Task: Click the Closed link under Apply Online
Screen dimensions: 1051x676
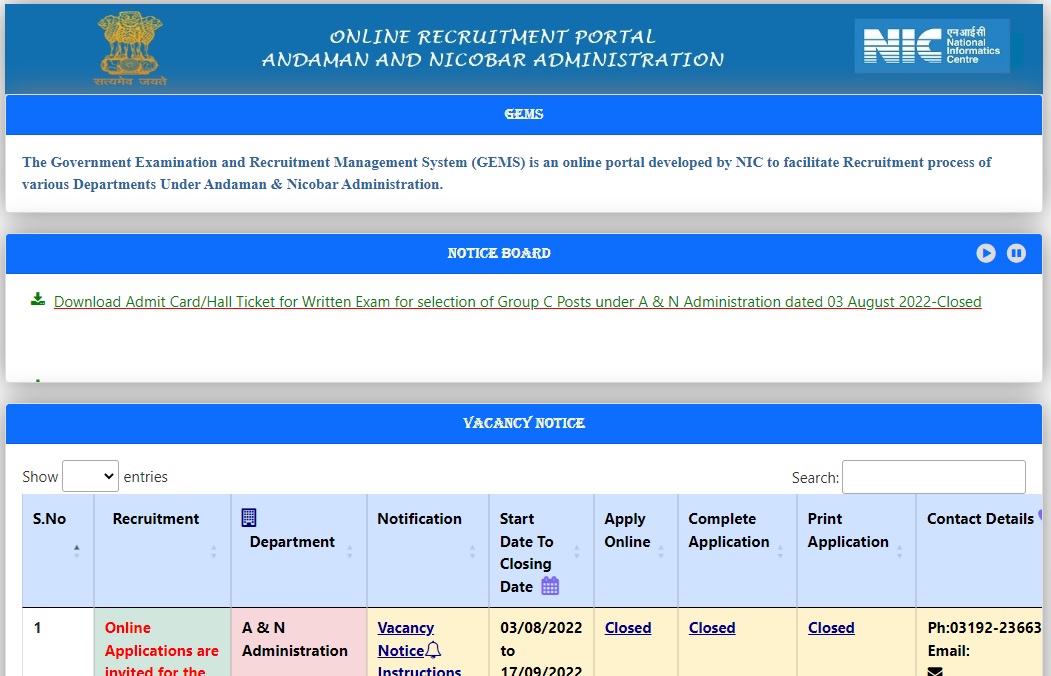Action: pos(627,628)
